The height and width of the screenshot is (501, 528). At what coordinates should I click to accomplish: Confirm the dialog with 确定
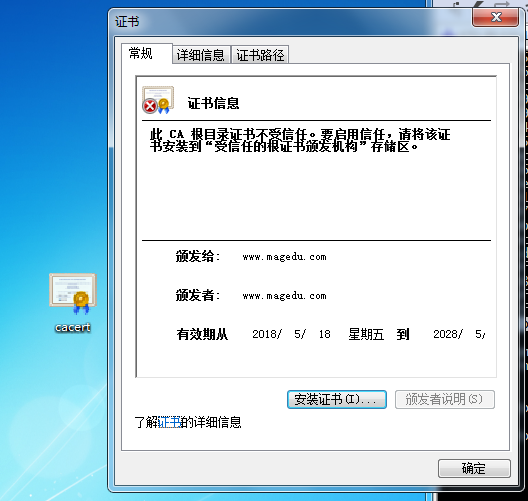point(474,468)
